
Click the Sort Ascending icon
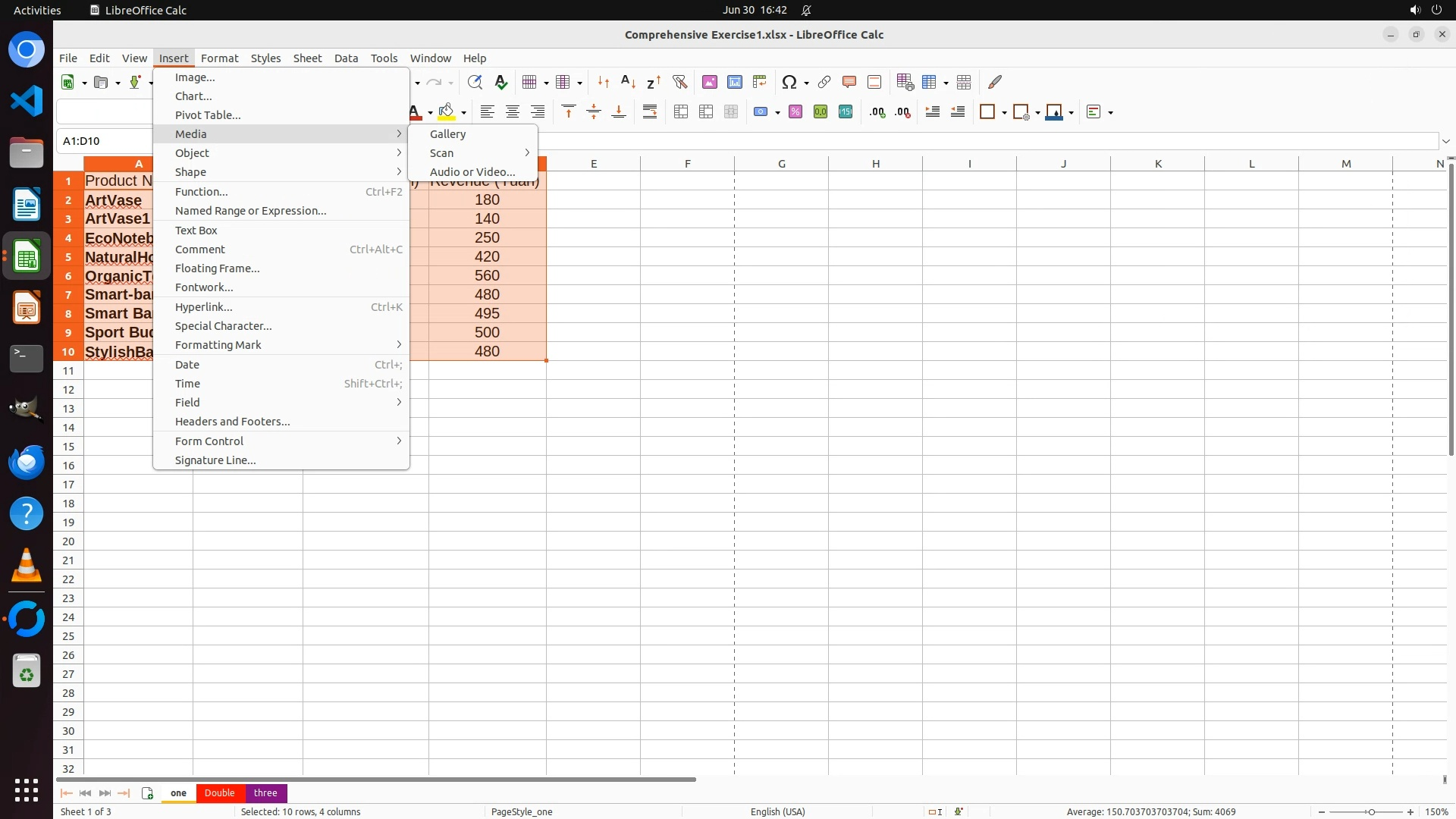tap(628, 82)
